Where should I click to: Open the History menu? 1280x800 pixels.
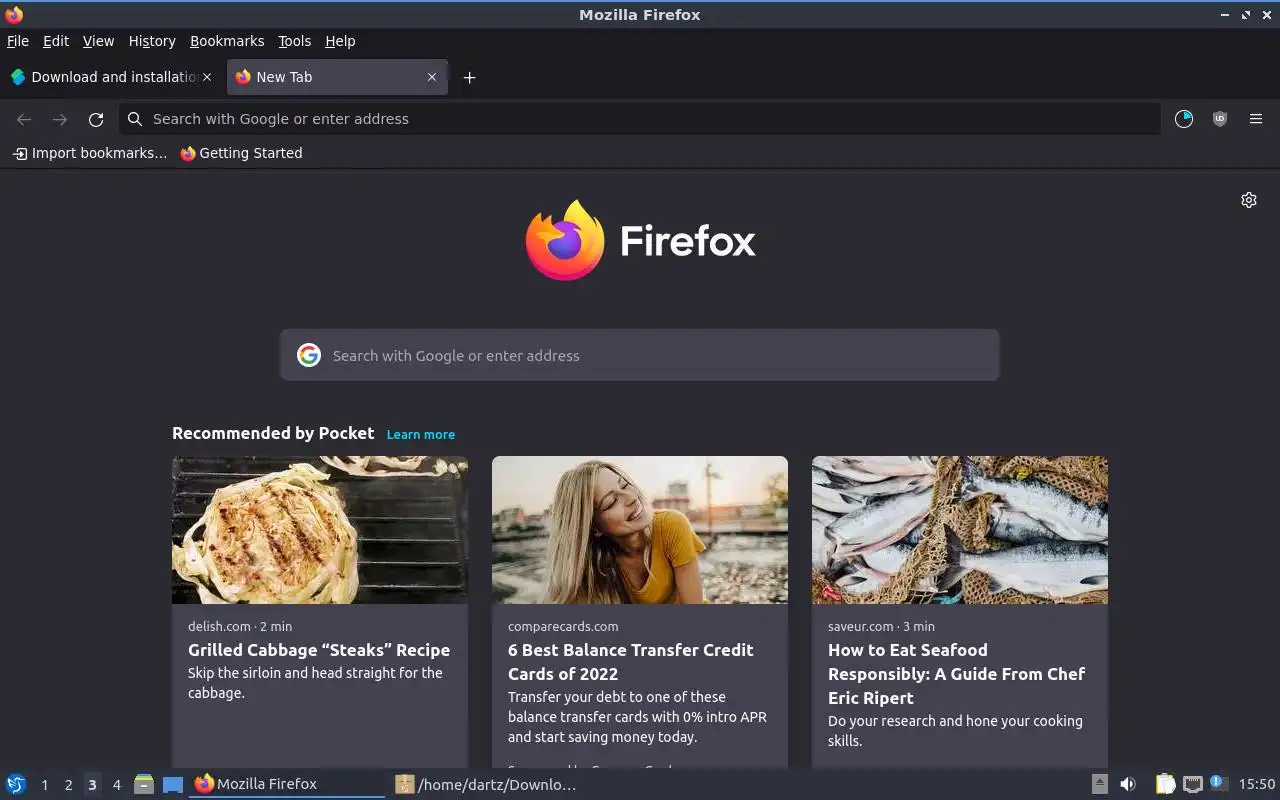coord(152,41)
